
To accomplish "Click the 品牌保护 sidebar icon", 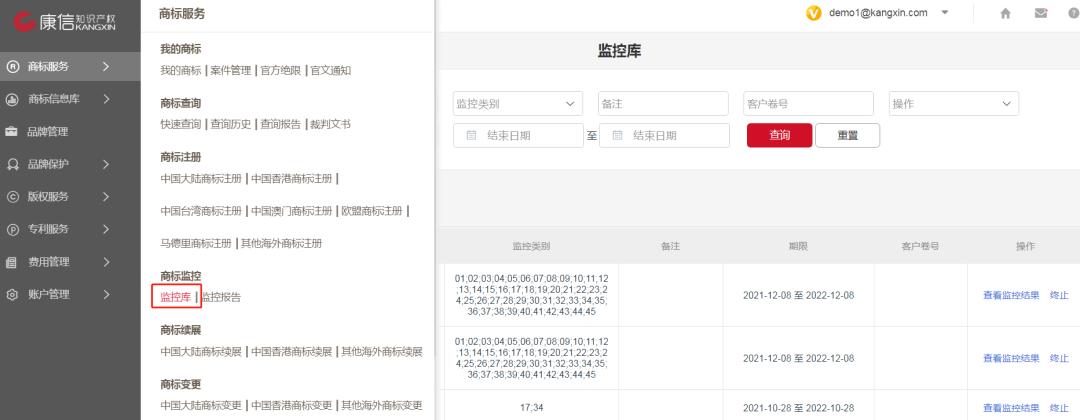I will pos(12,164).
